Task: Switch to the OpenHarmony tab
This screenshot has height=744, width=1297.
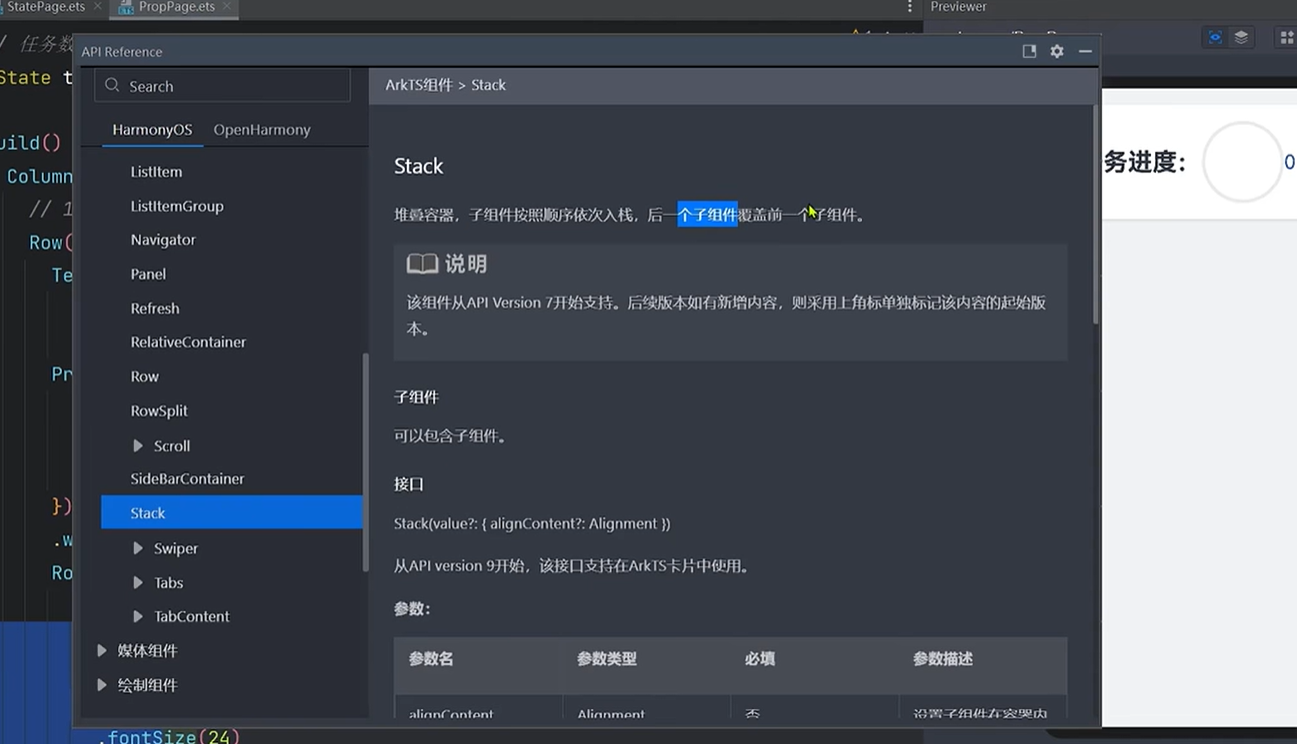Action: (261, 130)
